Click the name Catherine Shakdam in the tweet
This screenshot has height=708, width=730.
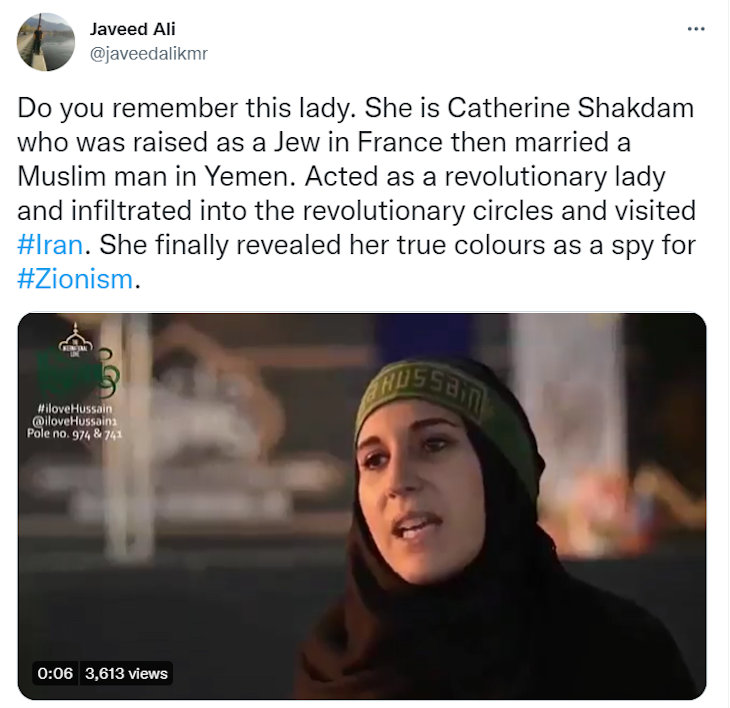571,108
